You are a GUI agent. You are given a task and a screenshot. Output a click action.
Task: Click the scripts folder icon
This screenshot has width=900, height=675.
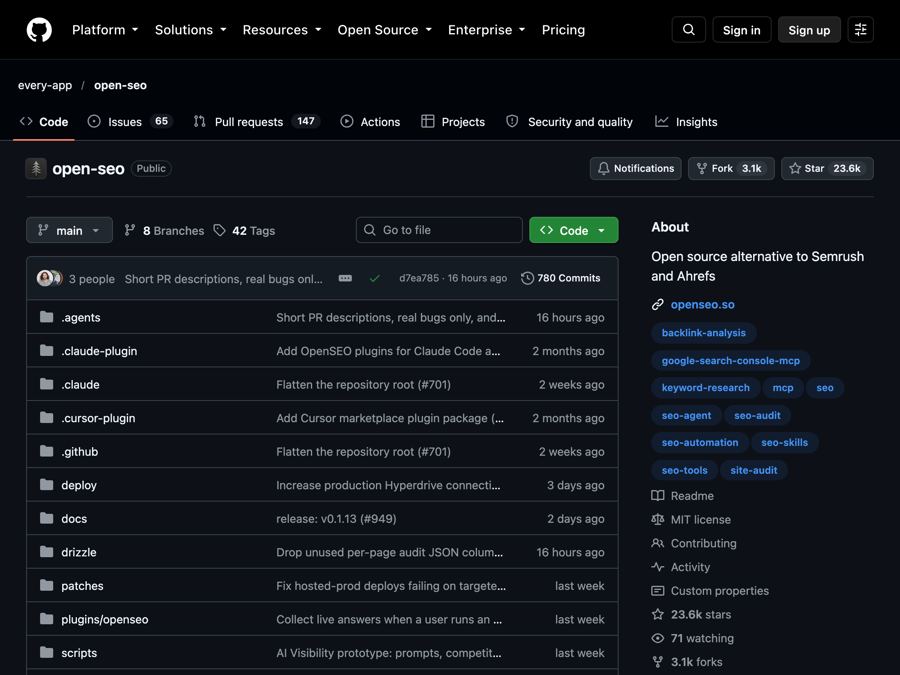click(46, 653)
